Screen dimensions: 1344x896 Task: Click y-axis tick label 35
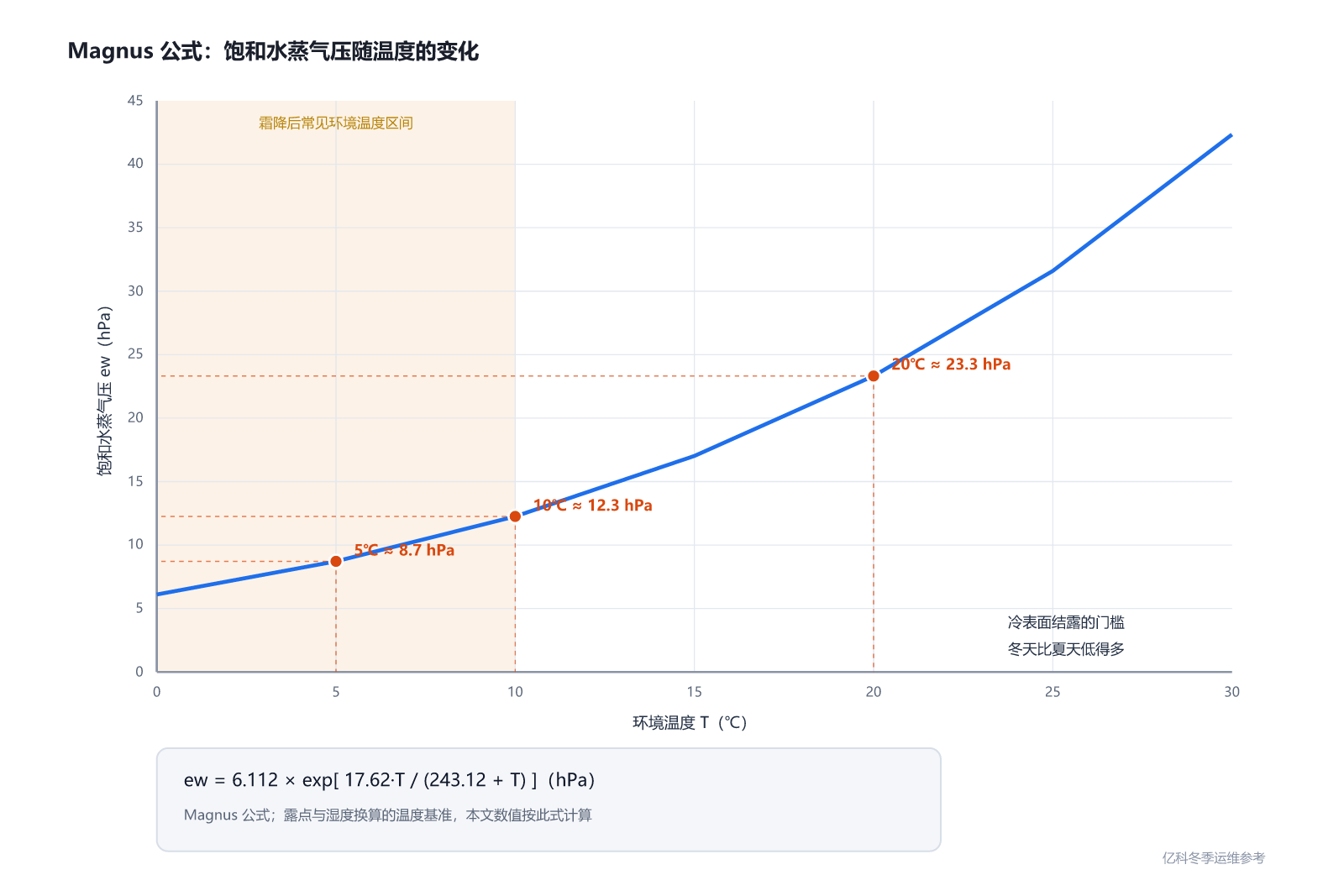[x=135, y=228]
